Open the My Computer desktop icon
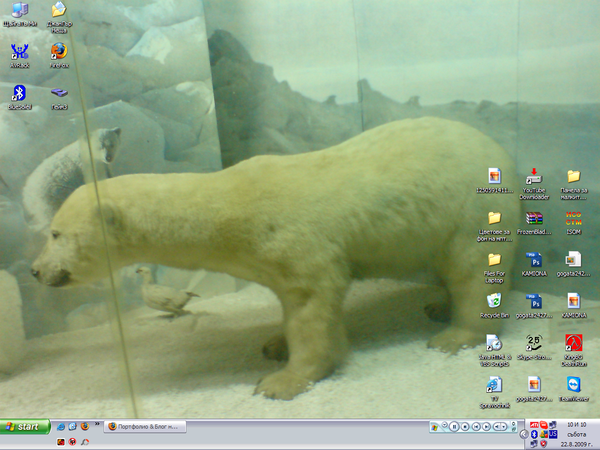600x450 pixels. (x=20, y=15)
